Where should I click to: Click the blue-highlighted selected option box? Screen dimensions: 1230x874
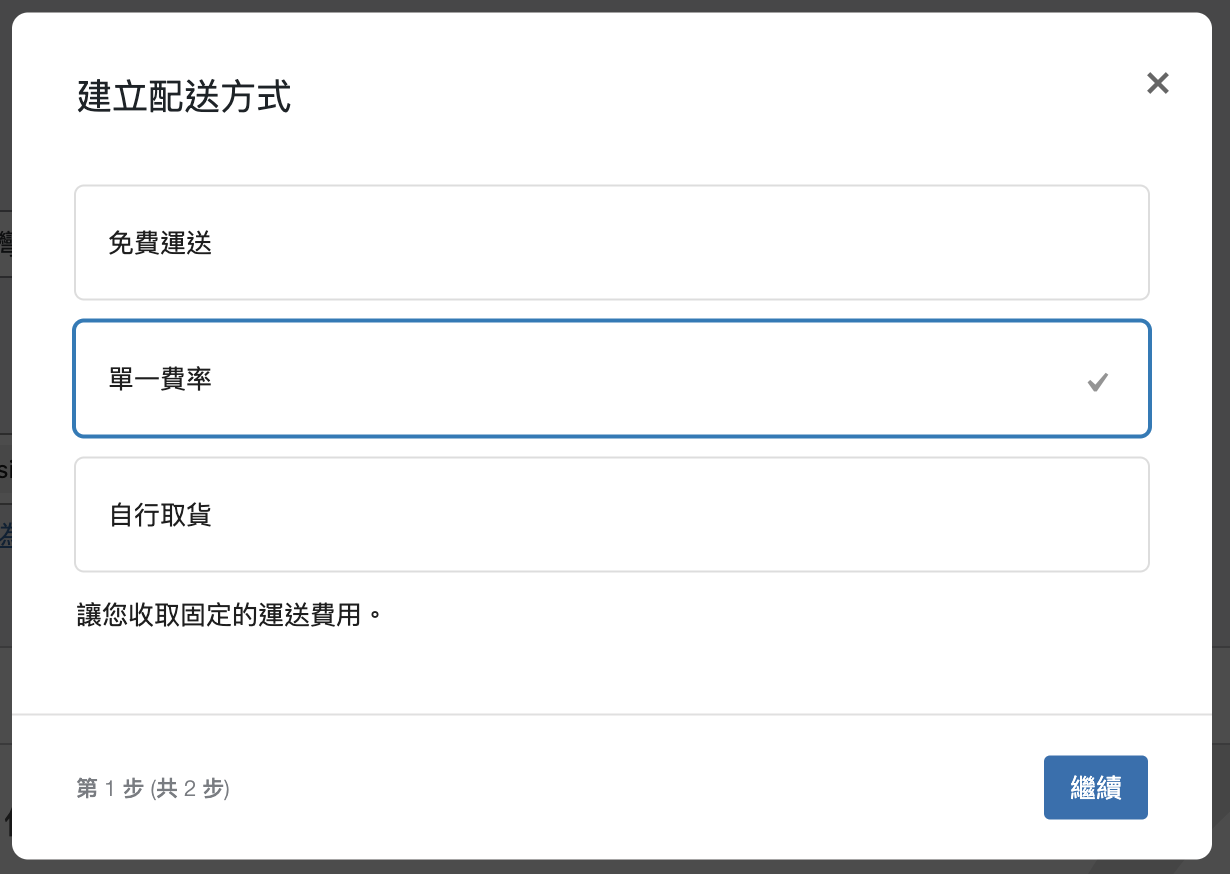611,379
